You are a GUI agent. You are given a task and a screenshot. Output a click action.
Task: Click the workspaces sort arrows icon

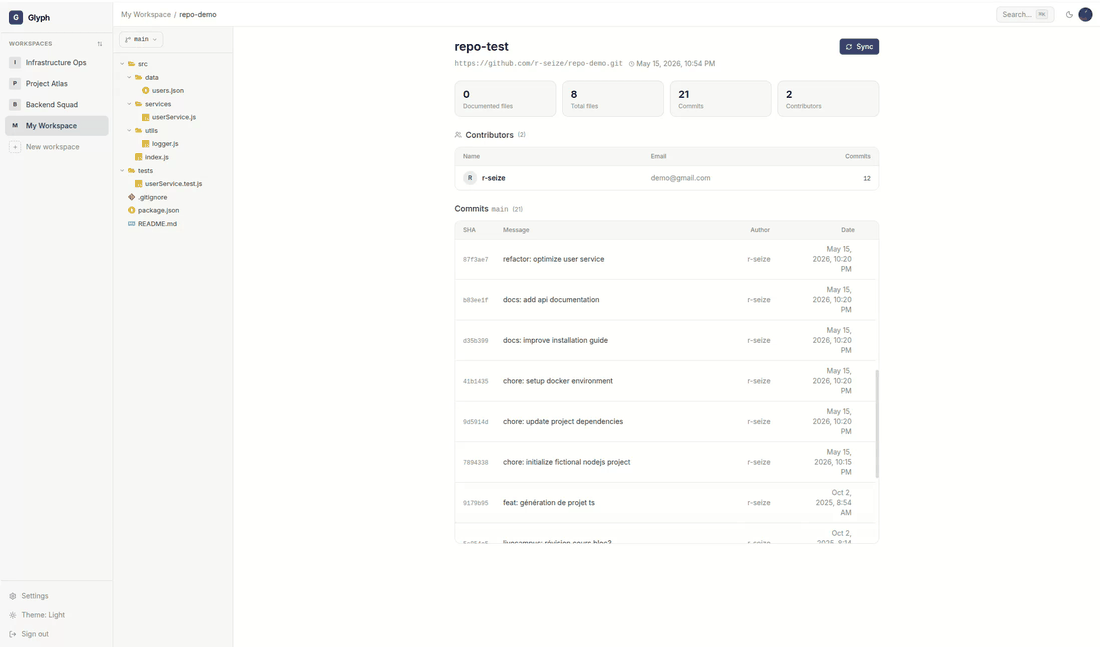tap(100, 44)
